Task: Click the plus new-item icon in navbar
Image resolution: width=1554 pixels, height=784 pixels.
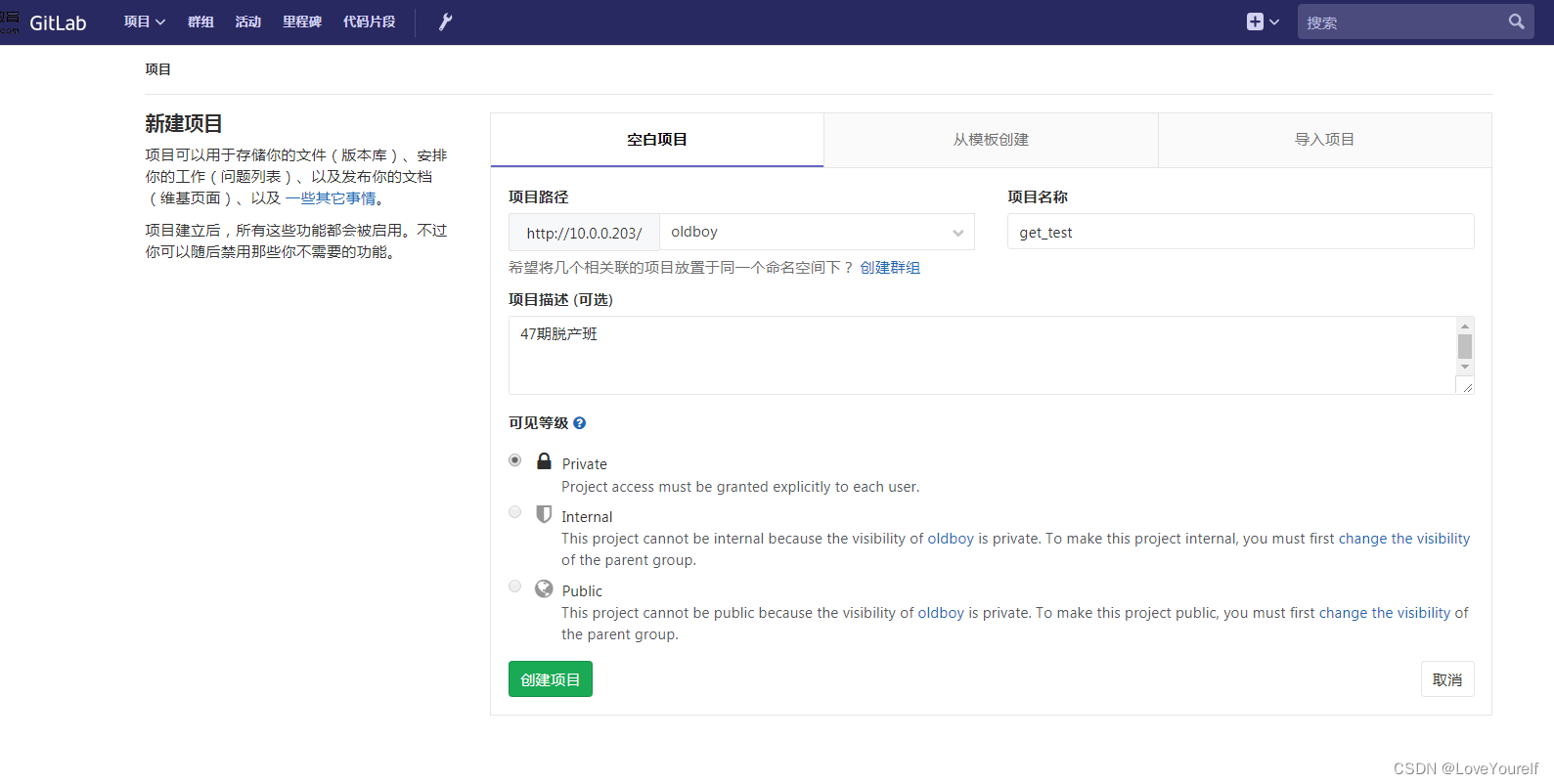Action: coord(1255,22)
